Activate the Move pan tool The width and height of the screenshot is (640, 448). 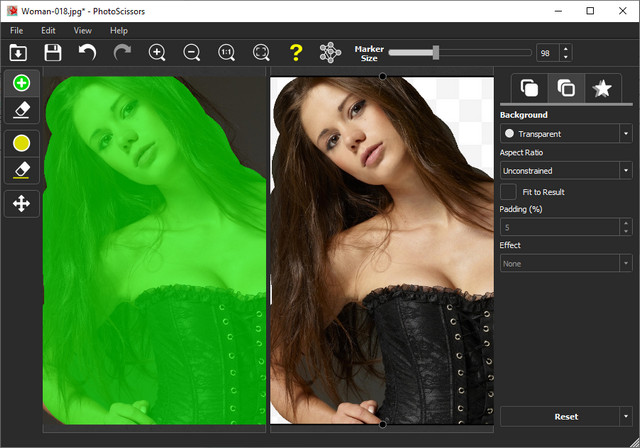(x=22, y=204)
